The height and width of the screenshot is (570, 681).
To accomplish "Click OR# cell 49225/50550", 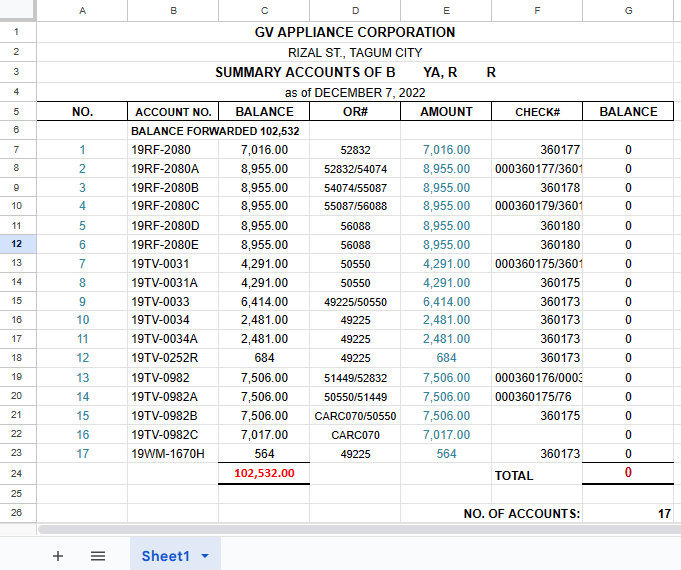I will coord(355,302).
